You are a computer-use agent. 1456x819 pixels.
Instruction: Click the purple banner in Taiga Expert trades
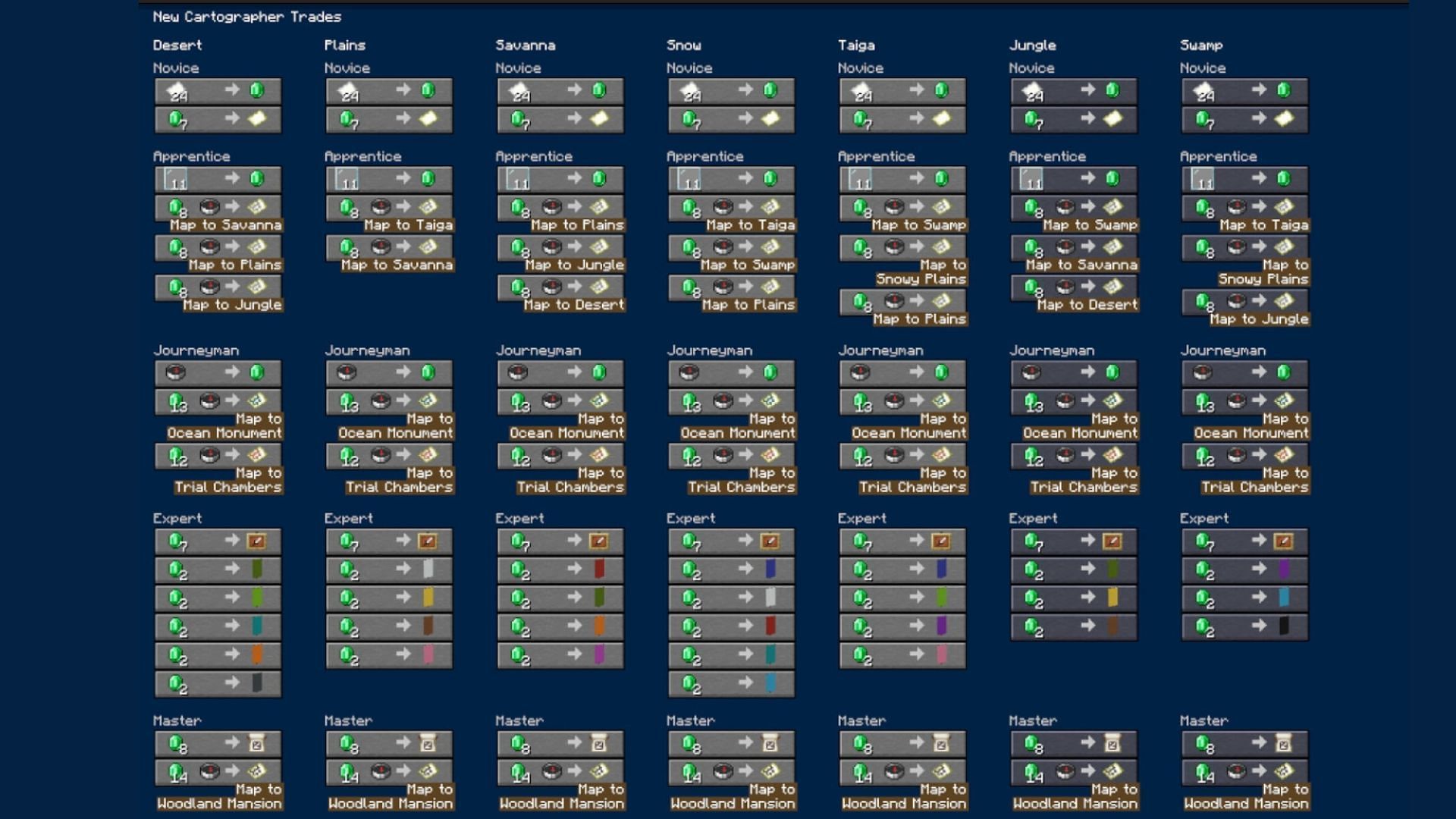(x=941, y=626)
